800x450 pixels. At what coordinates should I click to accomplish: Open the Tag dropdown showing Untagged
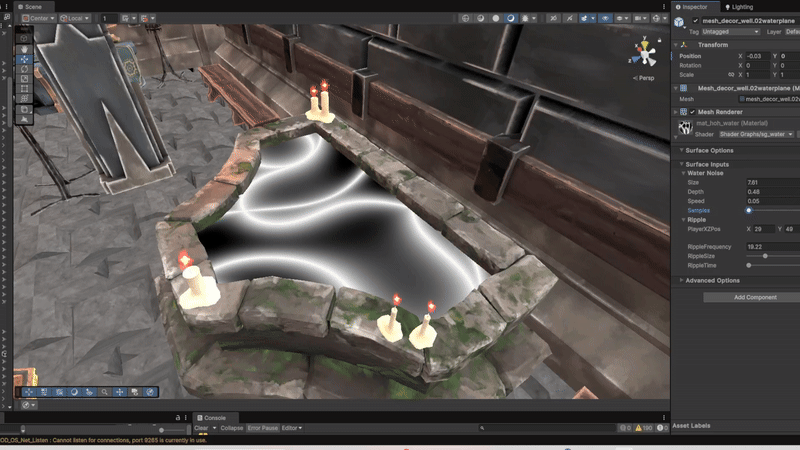pyautogui.click(x=729, y=32)
